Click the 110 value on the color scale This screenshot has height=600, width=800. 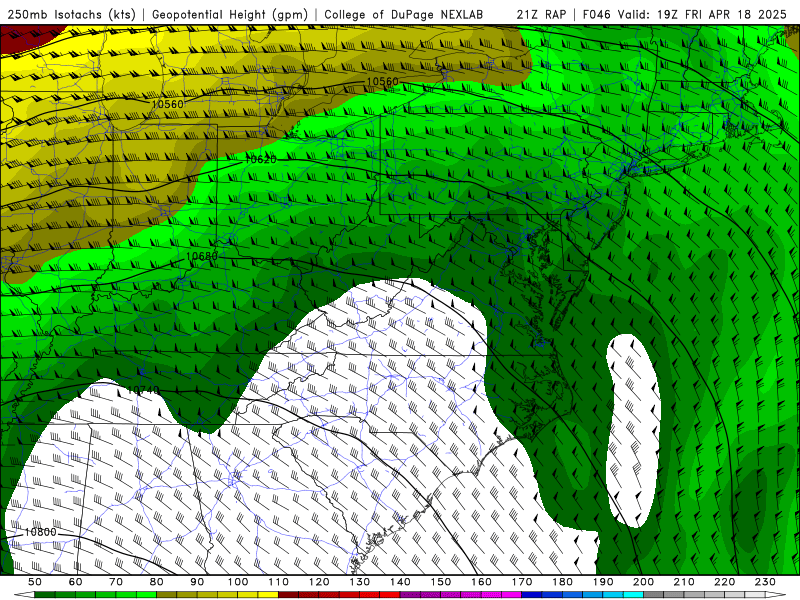click(278, 582)
